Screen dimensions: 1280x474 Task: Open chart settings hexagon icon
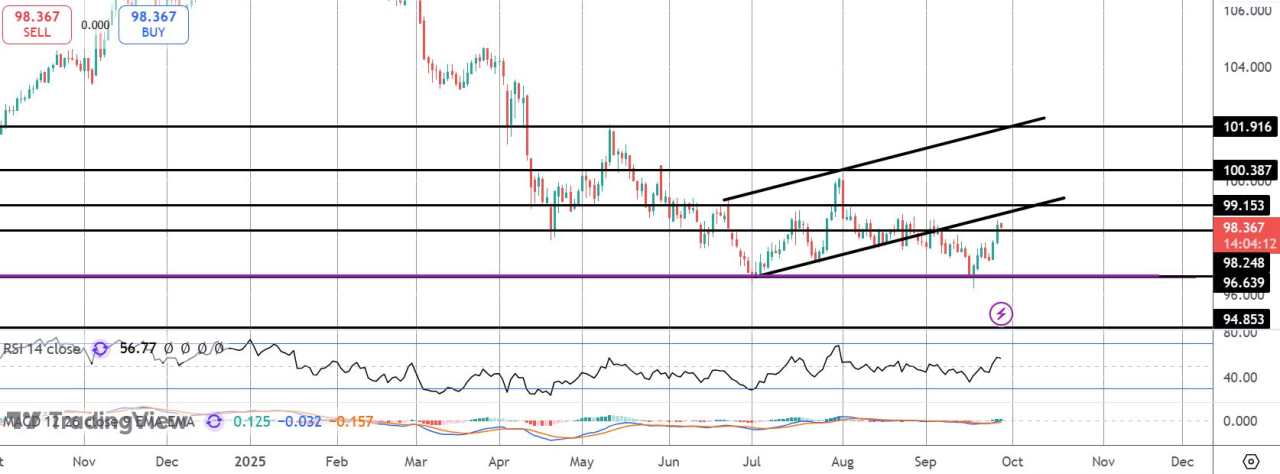click(x=1250, y=462)
